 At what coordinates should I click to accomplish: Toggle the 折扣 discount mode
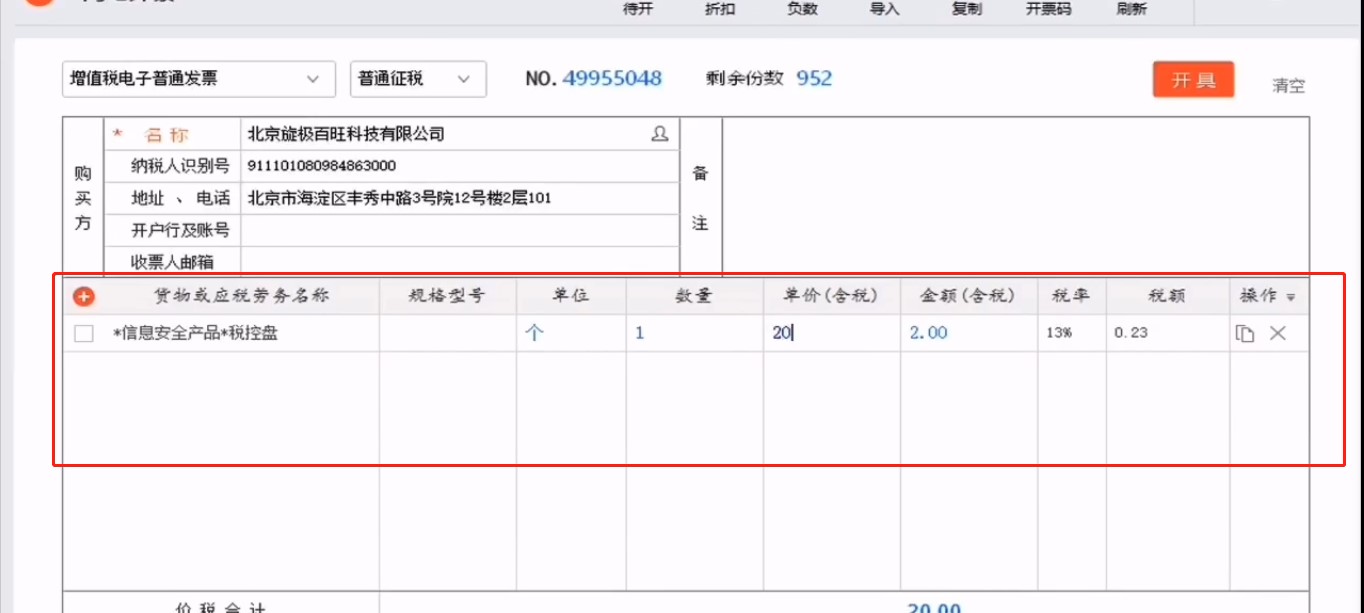tap(719, 10)
